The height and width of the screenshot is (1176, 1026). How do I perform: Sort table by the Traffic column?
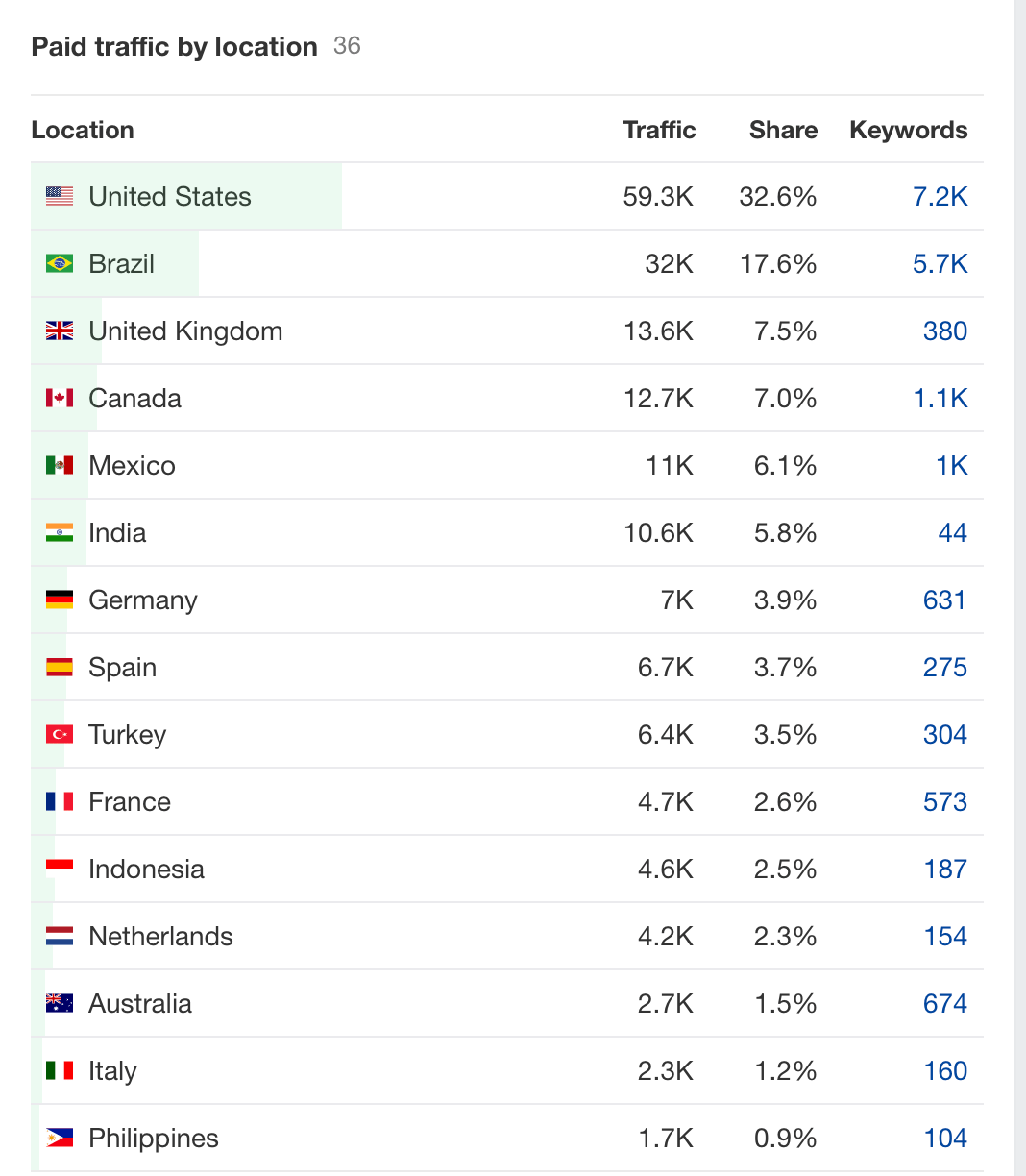tap(659, 130)
